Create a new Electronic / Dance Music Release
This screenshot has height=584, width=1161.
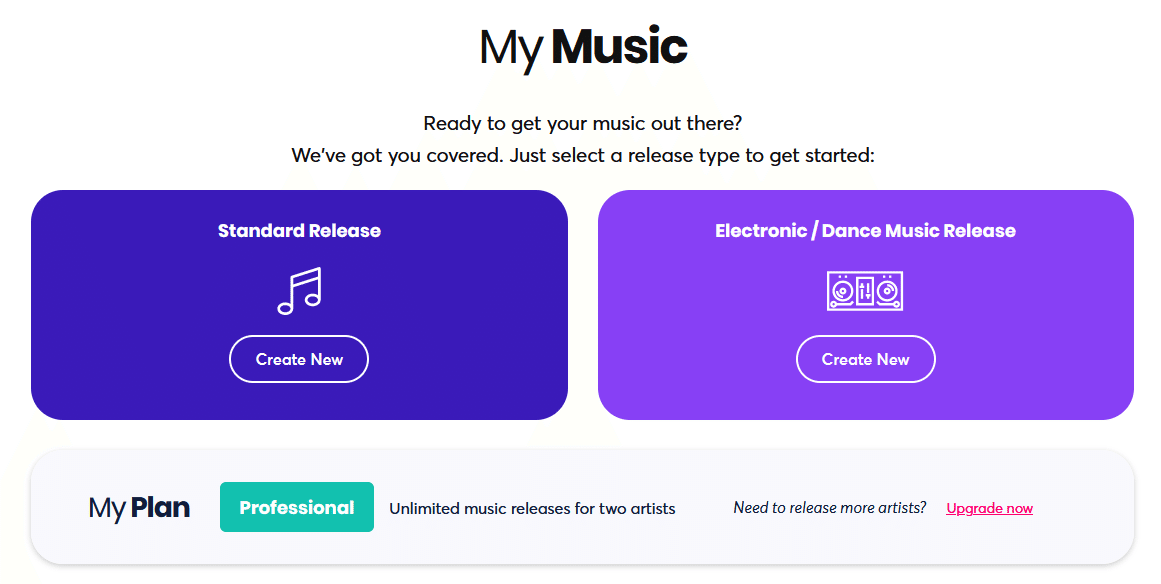click(865, 359)
